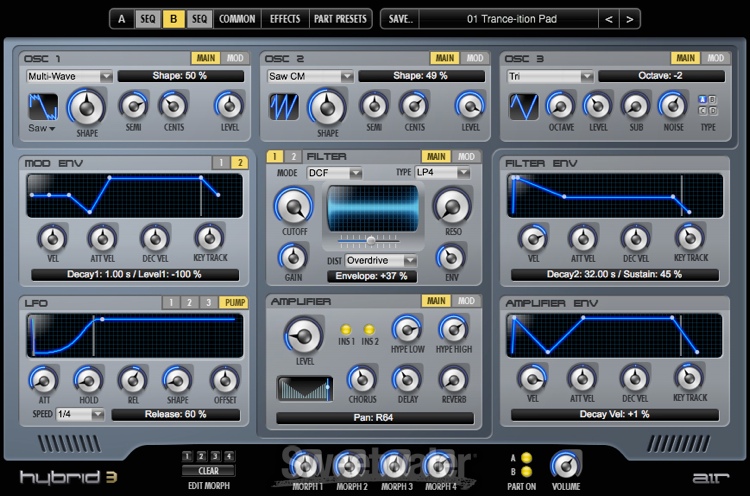The image size is (750, 496).
Task: Open the DIST Overdrive dropdown
Action: pos(381,260)
